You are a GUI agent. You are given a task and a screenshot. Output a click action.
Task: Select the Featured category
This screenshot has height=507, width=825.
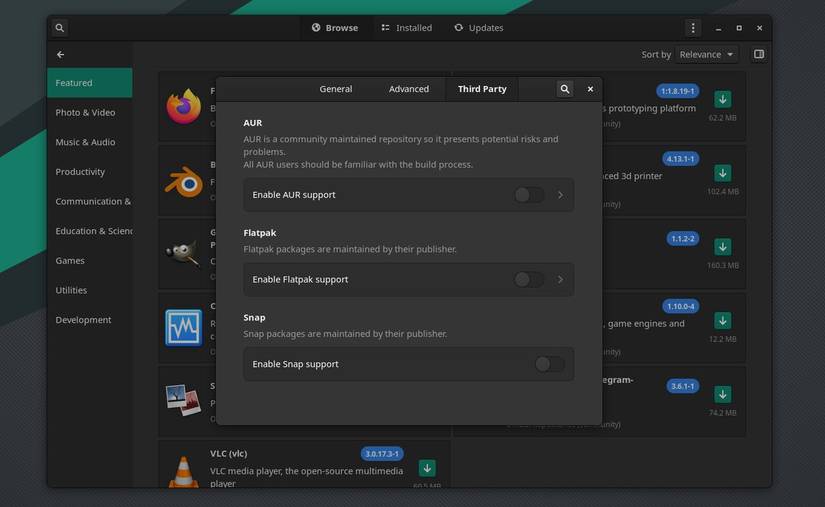pos(89,83)
